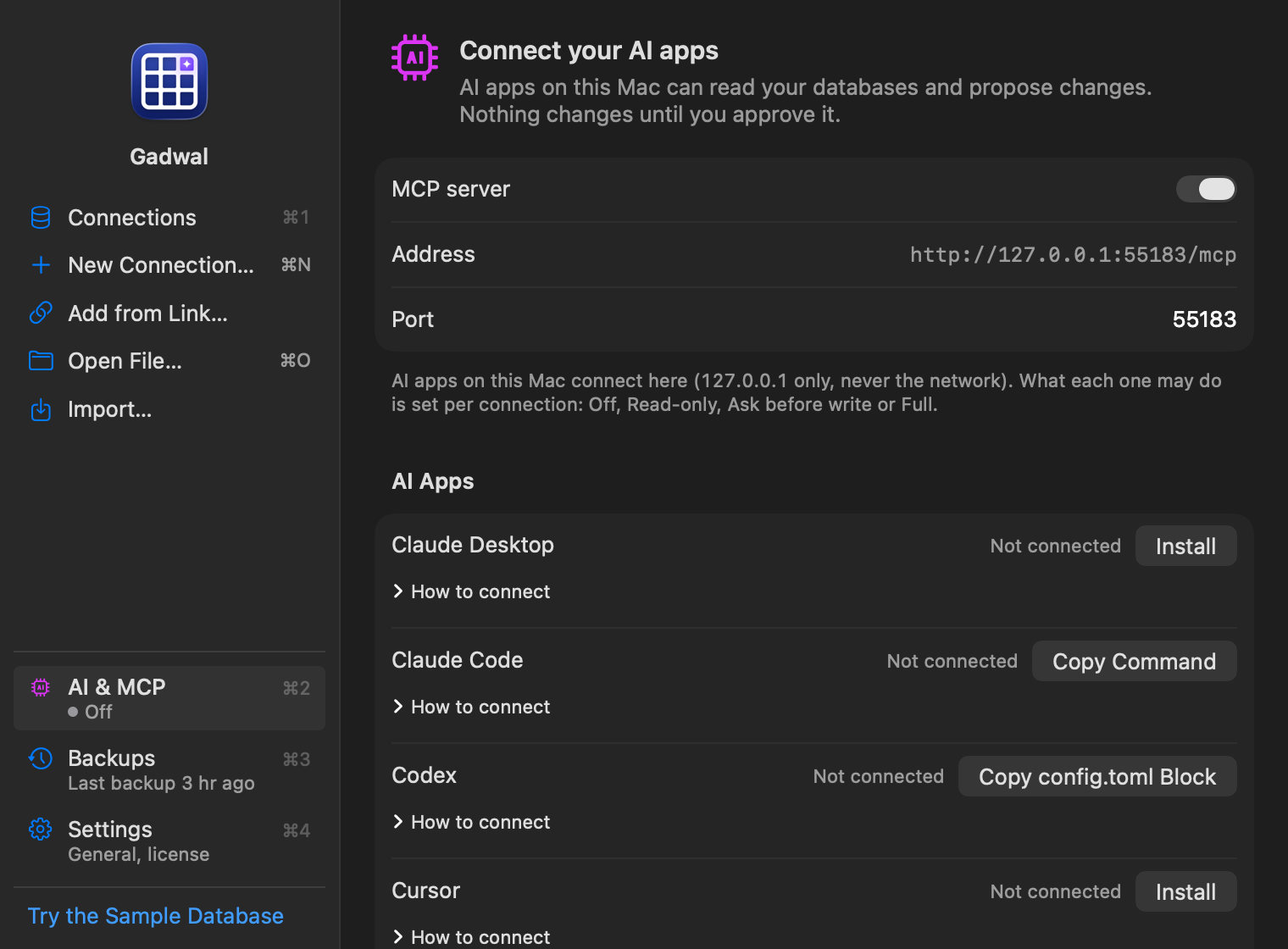Toggle the MCP server switch

1206,189
